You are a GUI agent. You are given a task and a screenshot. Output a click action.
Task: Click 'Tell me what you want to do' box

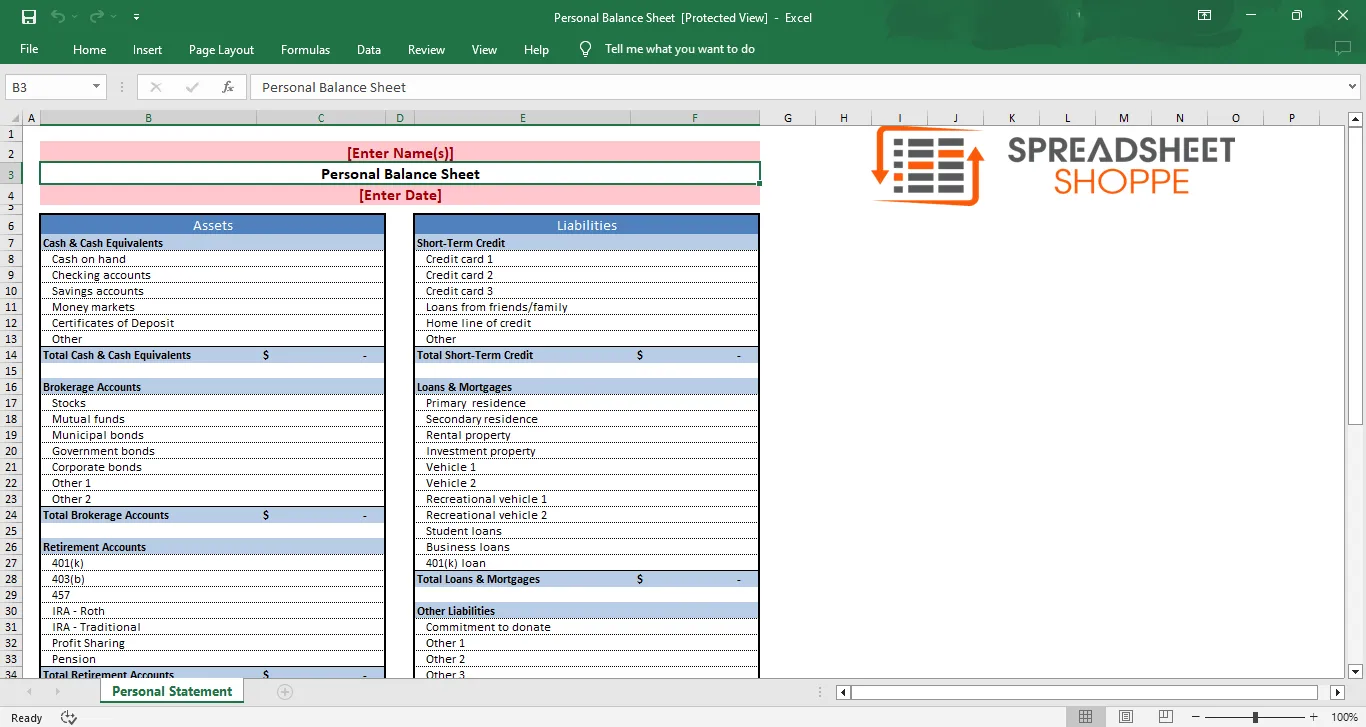tap(679, 49)
